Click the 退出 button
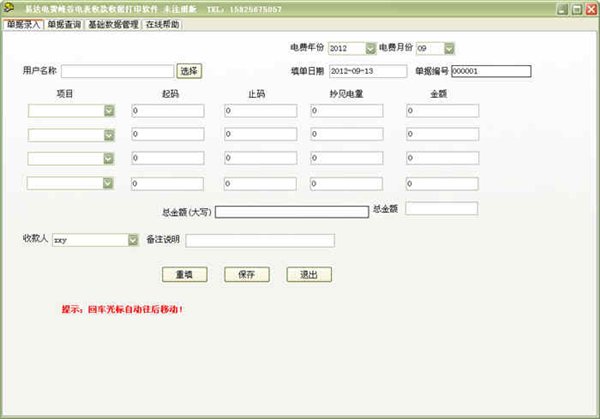This screenshot has width=600, height=419. click(309, 275)
